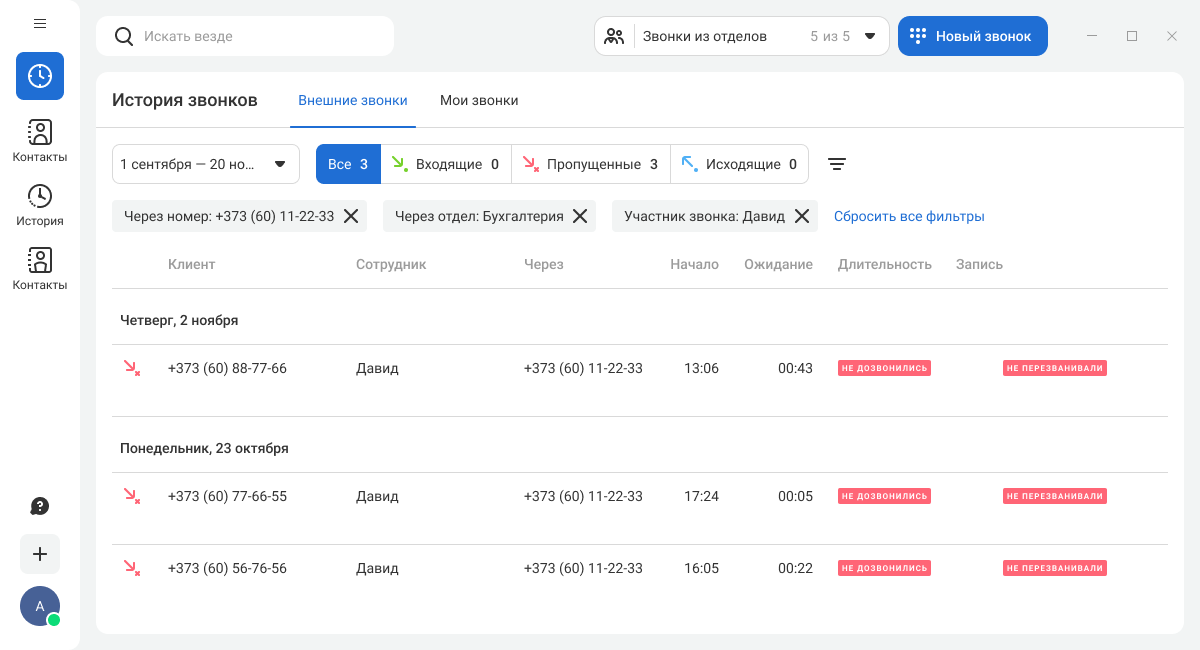Select the Внешние звонки tab

click(x=353, y=100)
